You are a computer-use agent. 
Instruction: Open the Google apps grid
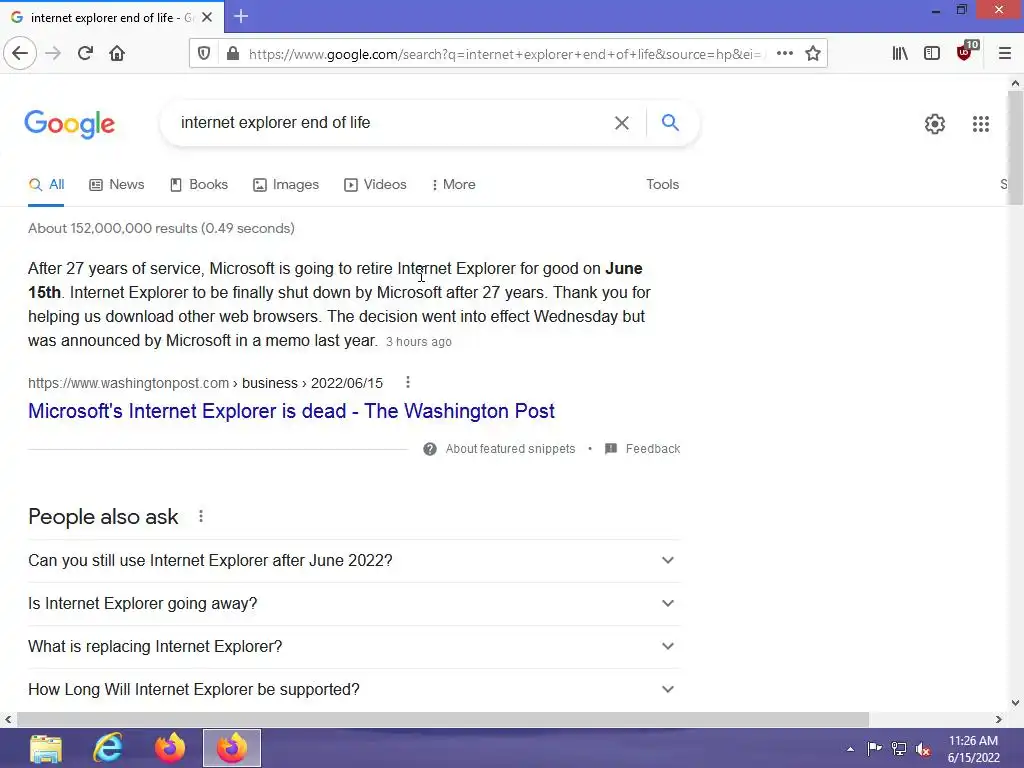980,123
